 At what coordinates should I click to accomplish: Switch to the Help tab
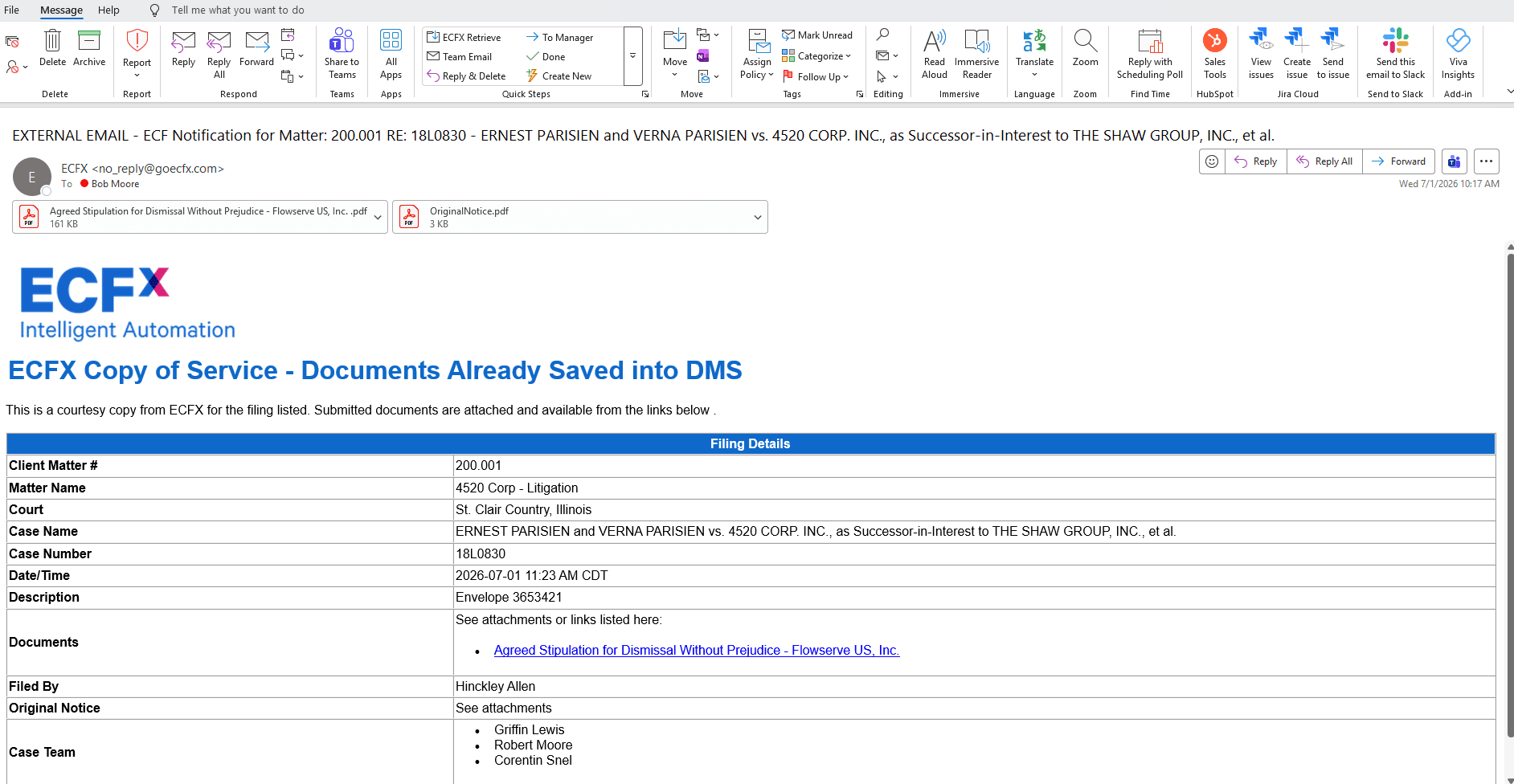(x=108, y=10)
